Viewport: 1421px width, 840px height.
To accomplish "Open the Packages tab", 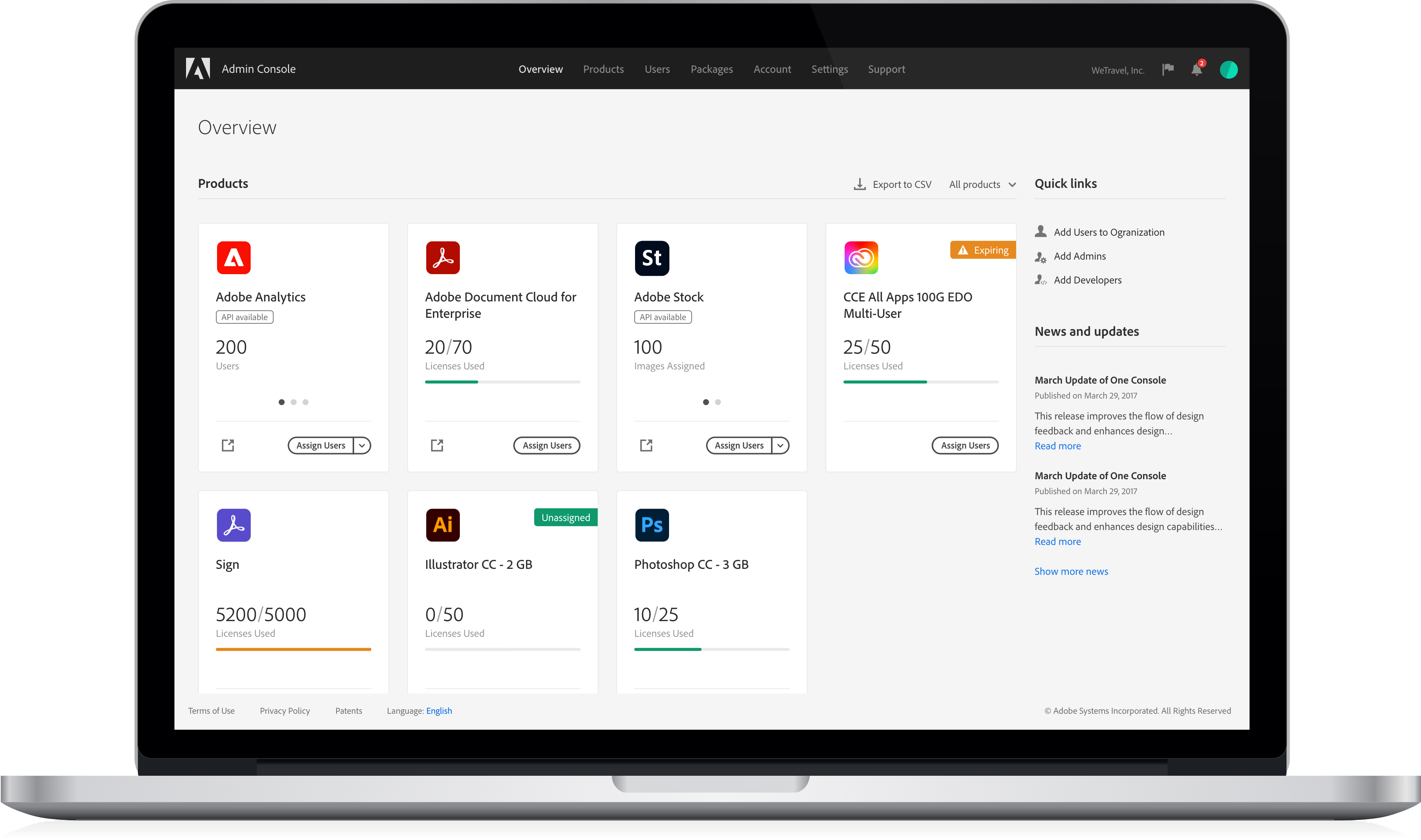I will (712, 69).
